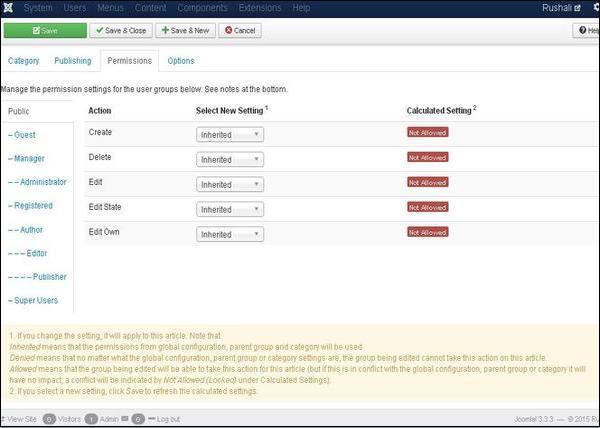Click the Action column header
The image size is (600, 428).
[100, 111]
